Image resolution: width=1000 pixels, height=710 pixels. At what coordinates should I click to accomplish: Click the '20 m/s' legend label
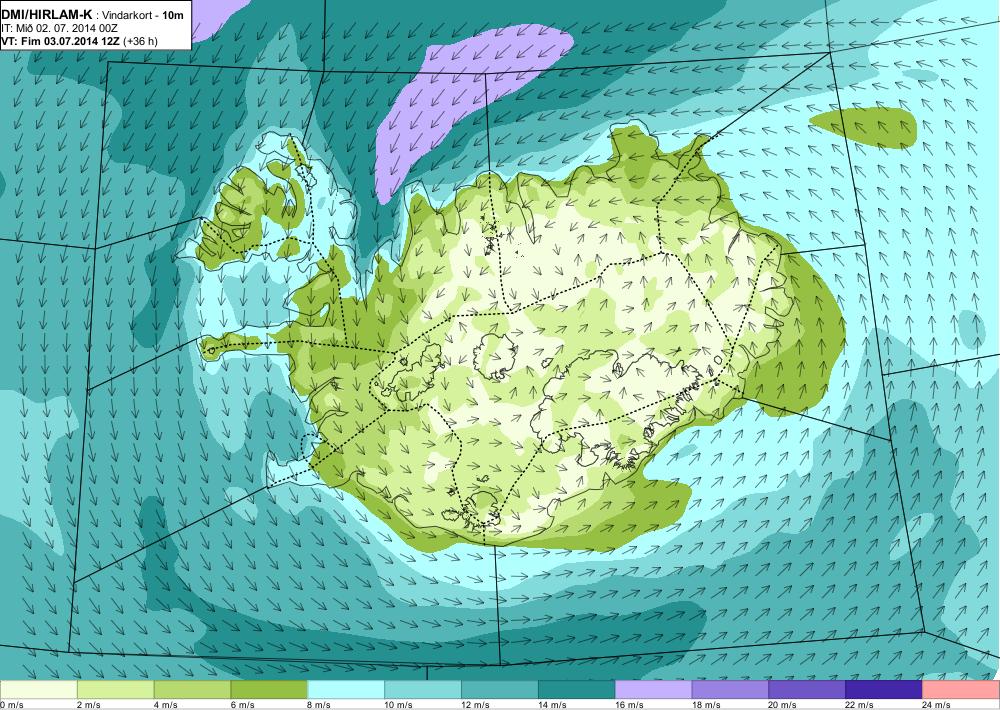click(783, 705)
